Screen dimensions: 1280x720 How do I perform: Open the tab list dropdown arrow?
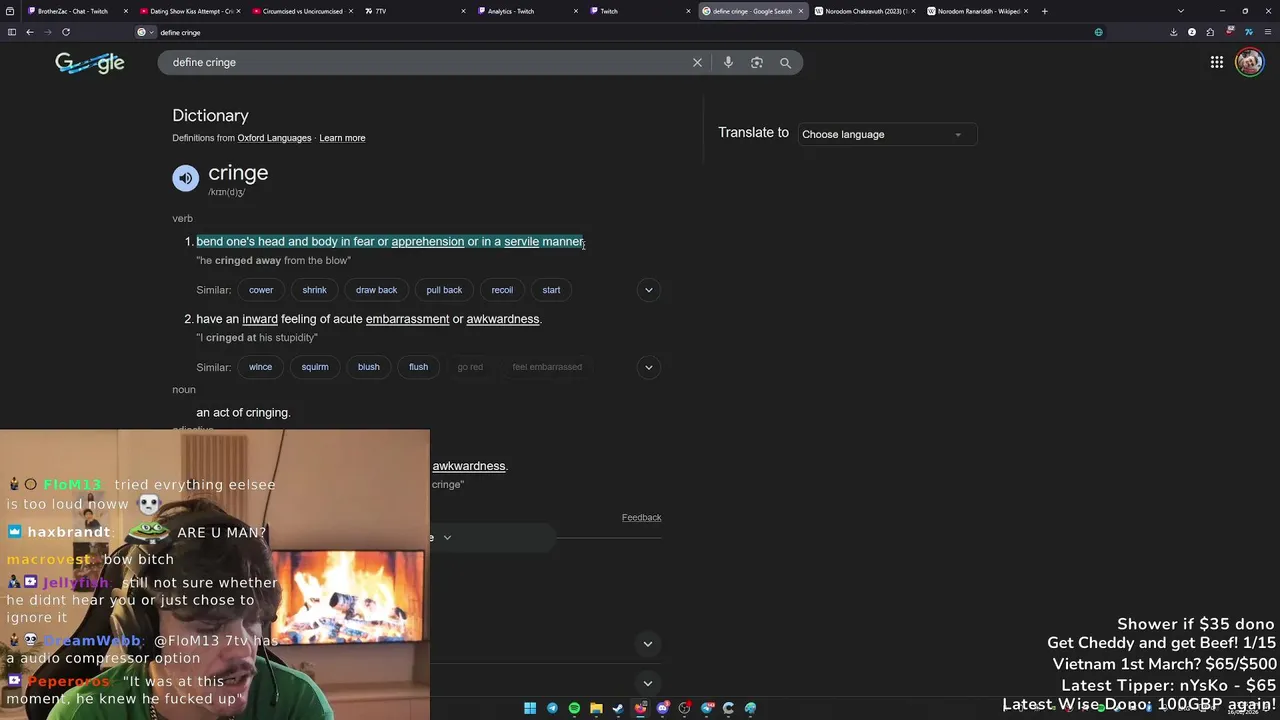tap(1181, 11)
